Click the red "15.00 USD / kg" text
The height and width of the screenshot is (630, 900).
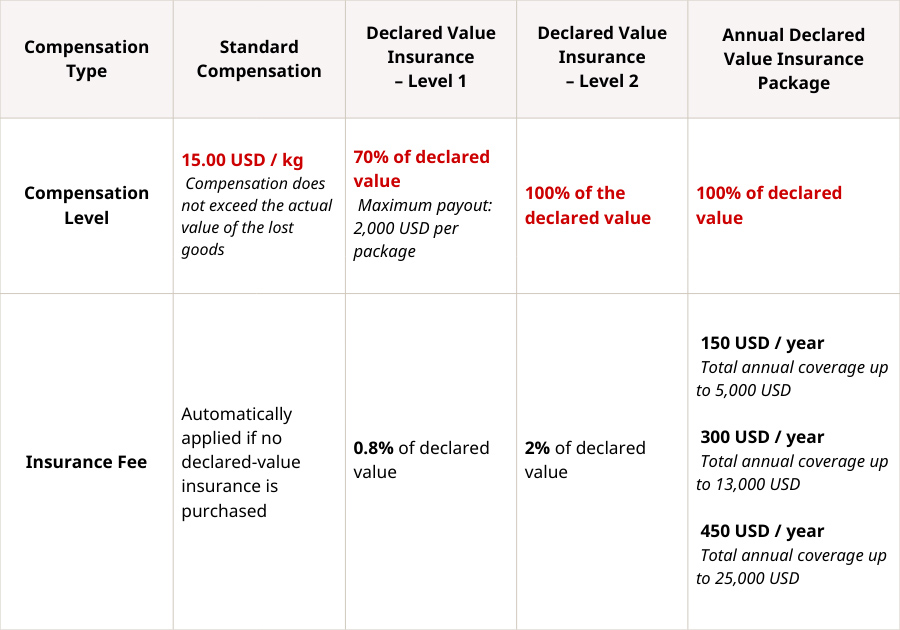tap(242, 160)
